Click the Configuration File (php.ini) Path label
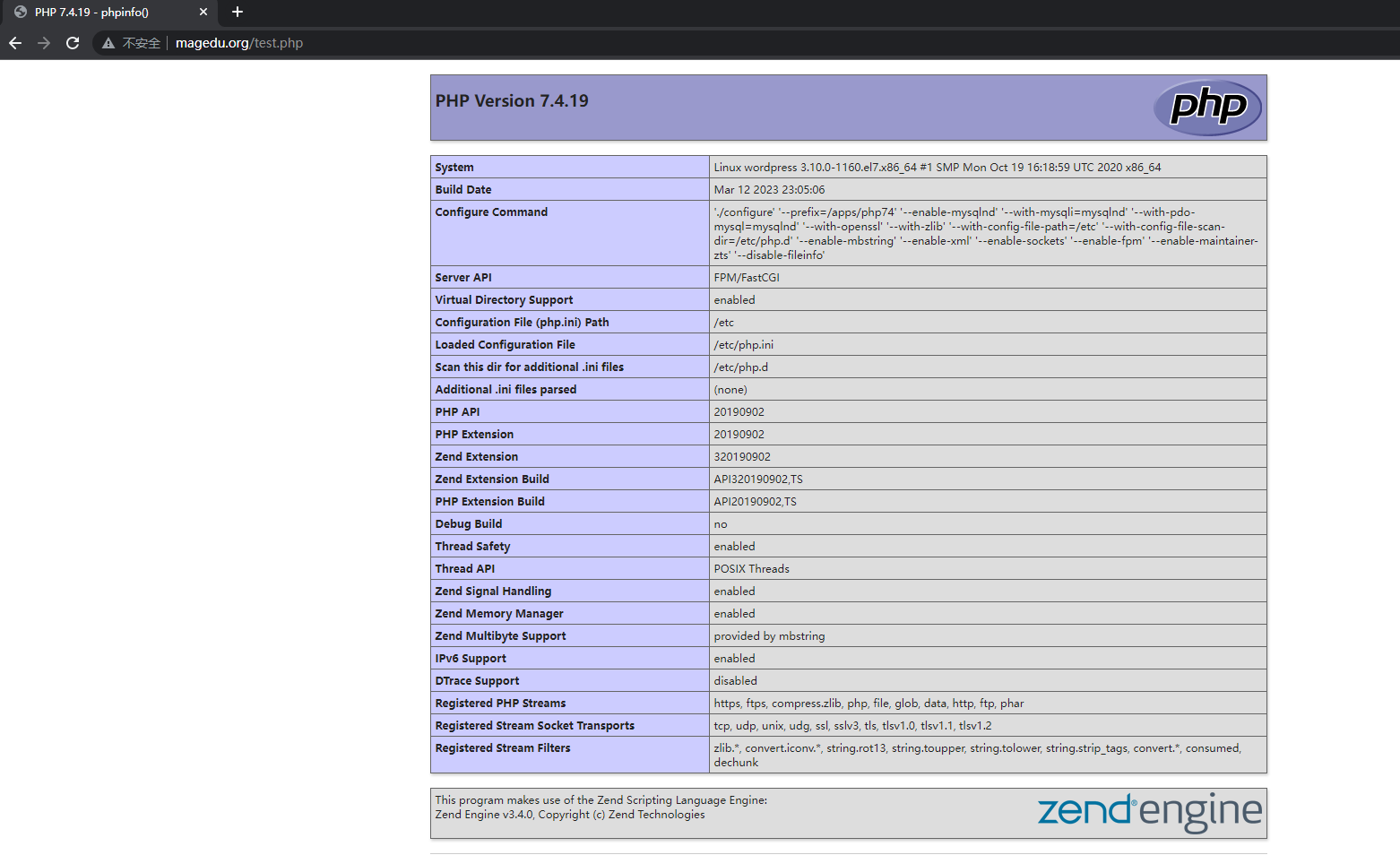The height and width of the screenshot is (855, 1400). click(x=522, y=323)
